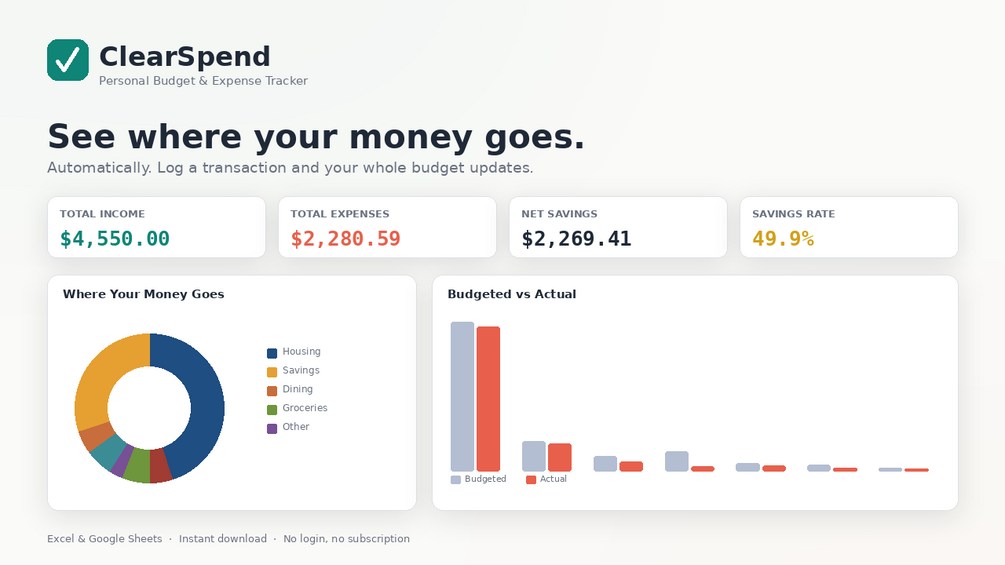Click the tallest red Actual bar
The width and height of the screenshot is (1005, 565).
pyautogui.click(x=488, y=399)
